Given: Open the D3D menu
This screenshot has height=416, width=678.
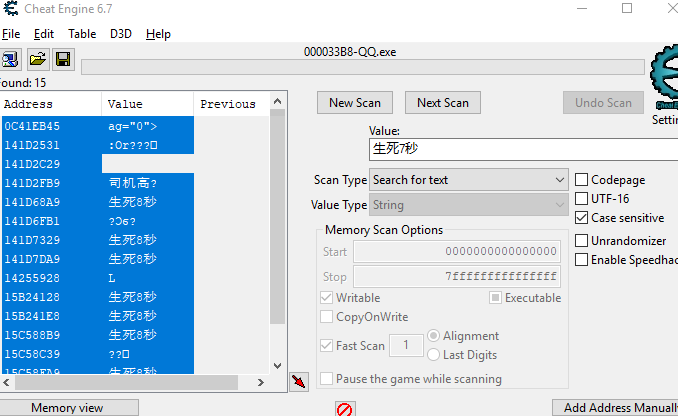Looking at the screenshot, I should click(121, 34).
